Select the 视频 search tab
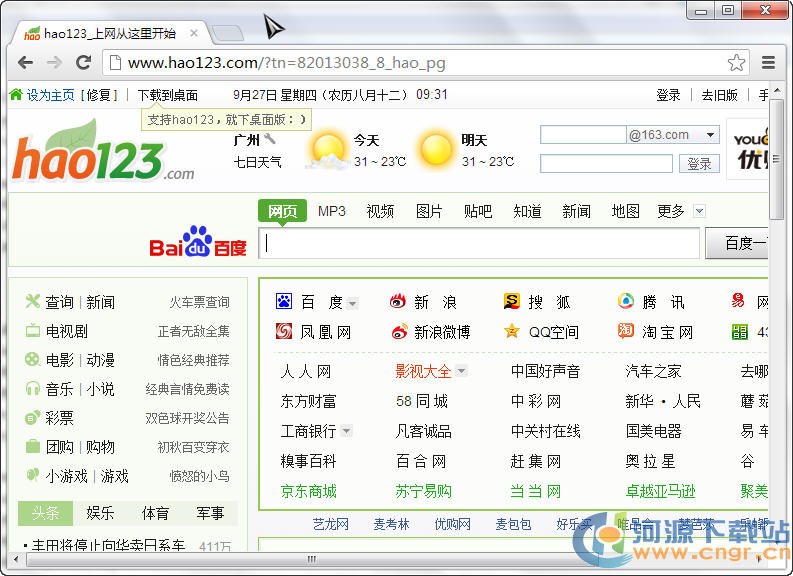This screenshot has width=793, height=576. [x=380, y=211]
